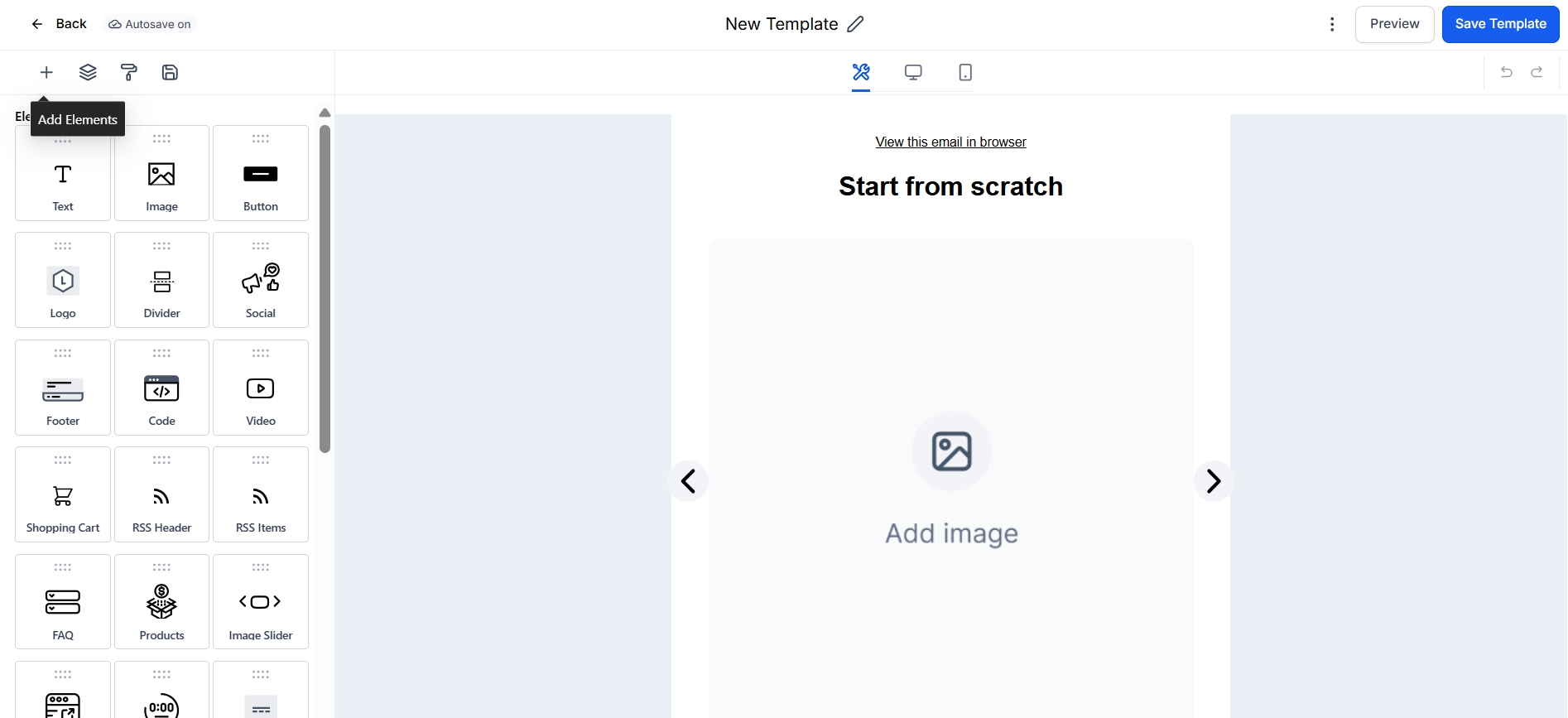Open the View this email in browser link
Viewport: 1568px width, 718px height.
click(950, 142)
